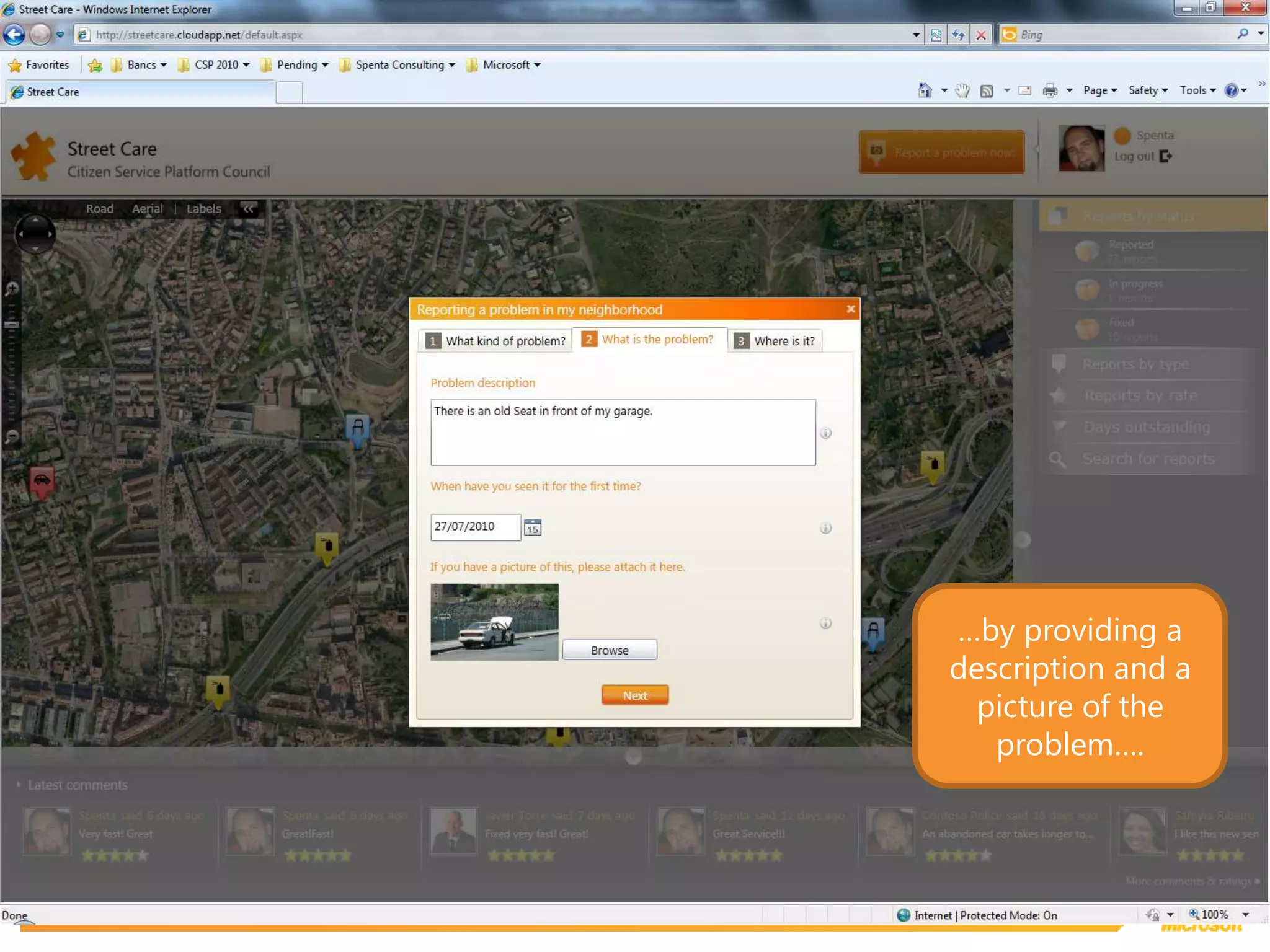
Task: Open the Tools dropdown menu
Action: (1197, 90)
